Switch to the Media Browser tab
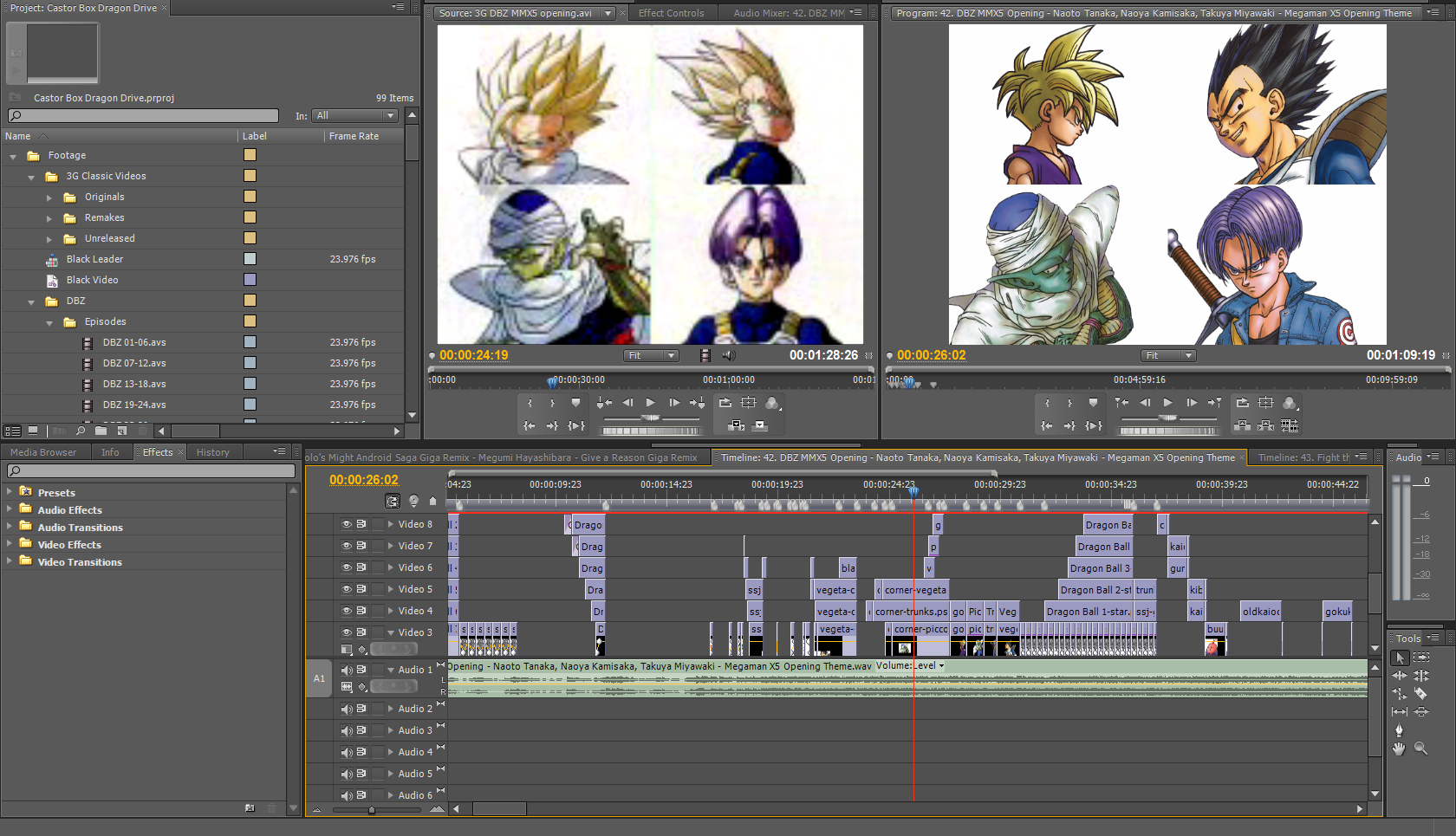Viewport: 1456px width, 836px height. (43, 452)
